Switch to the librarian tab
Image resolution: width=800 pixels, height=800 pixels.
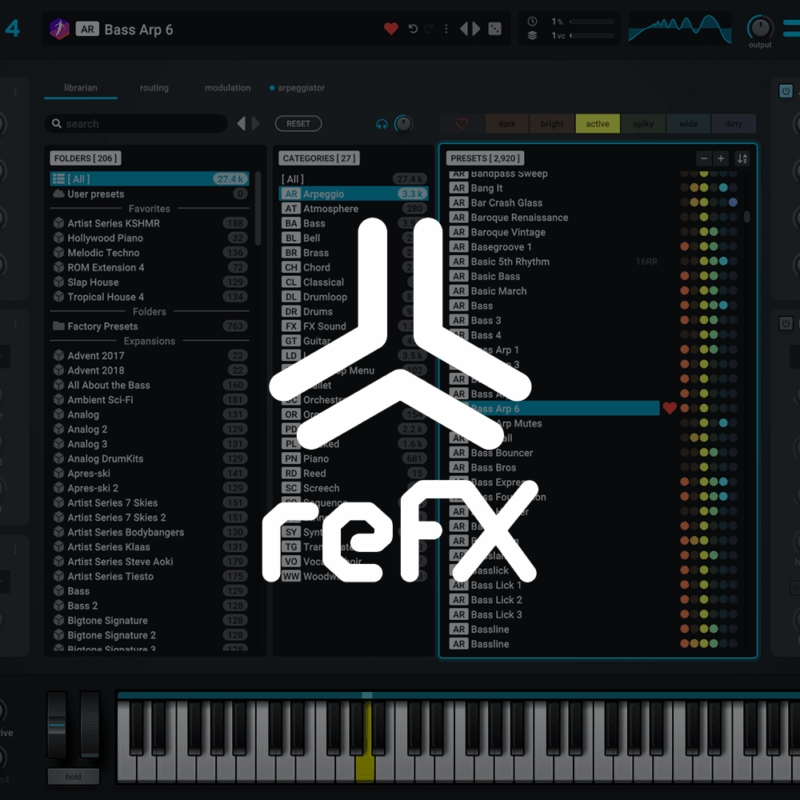(x=81, y=88)
